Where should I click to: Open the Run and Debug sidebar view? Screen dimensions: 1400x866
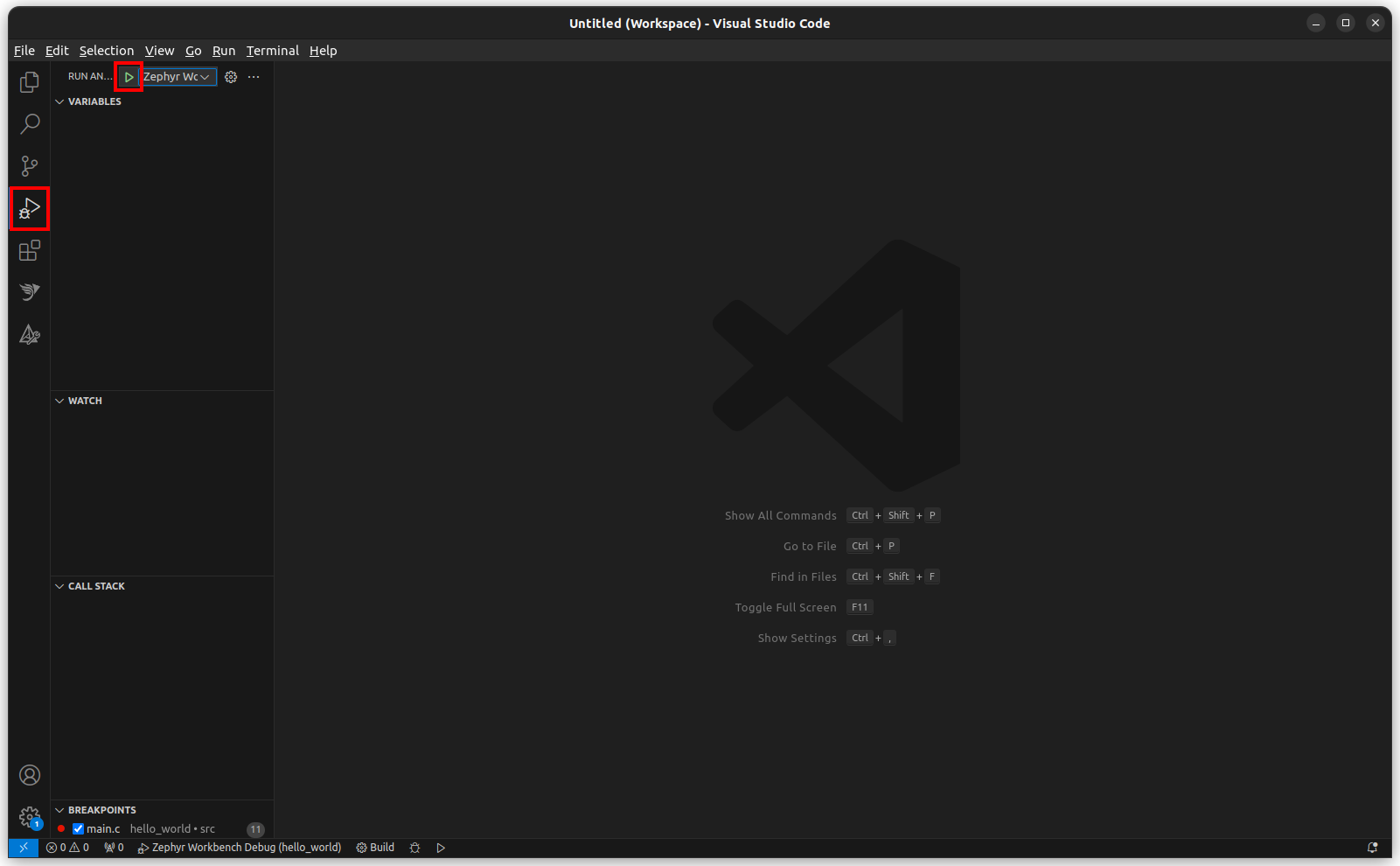click(29, 208)
